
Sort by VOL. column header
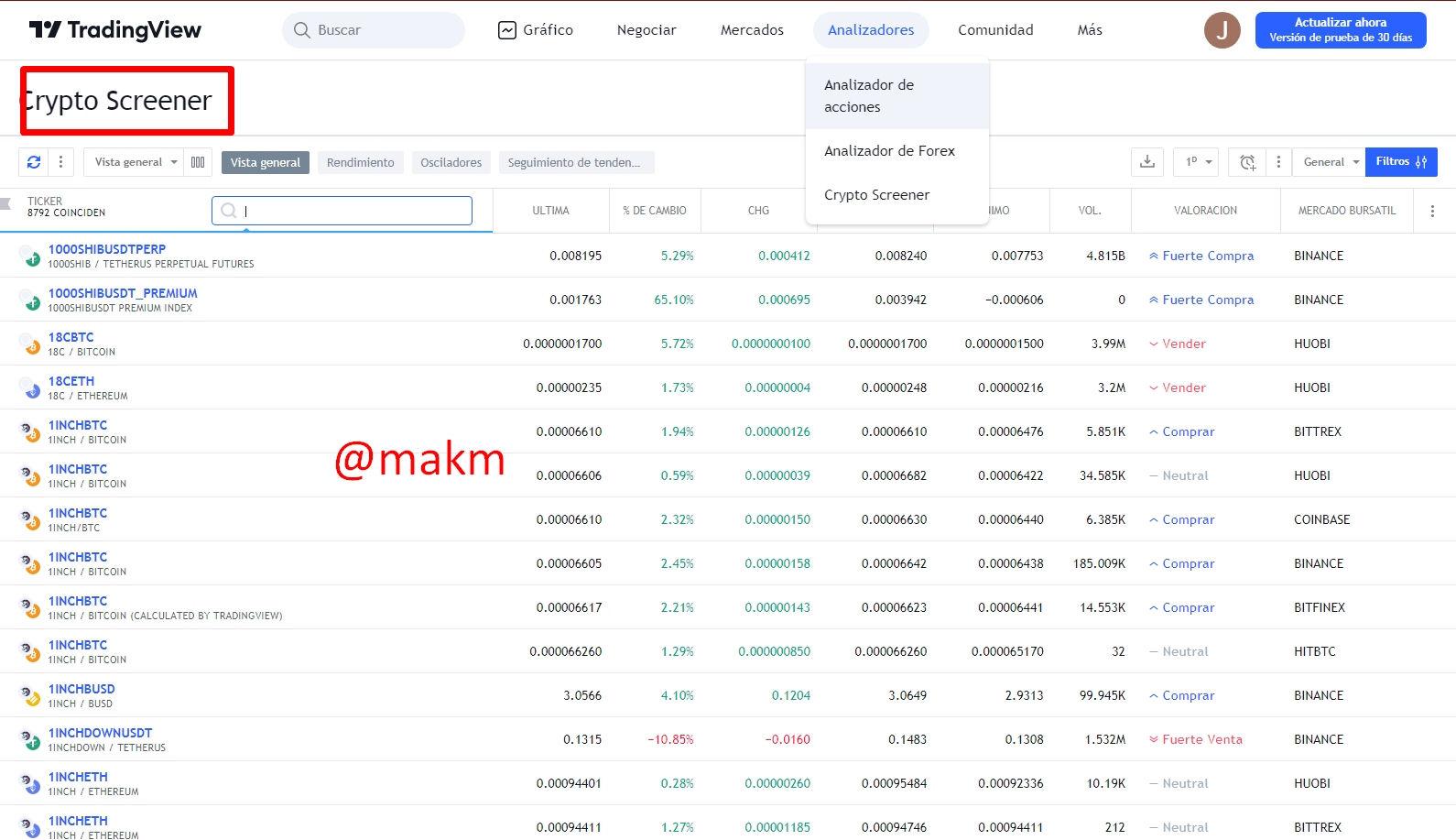point(1090,211)
